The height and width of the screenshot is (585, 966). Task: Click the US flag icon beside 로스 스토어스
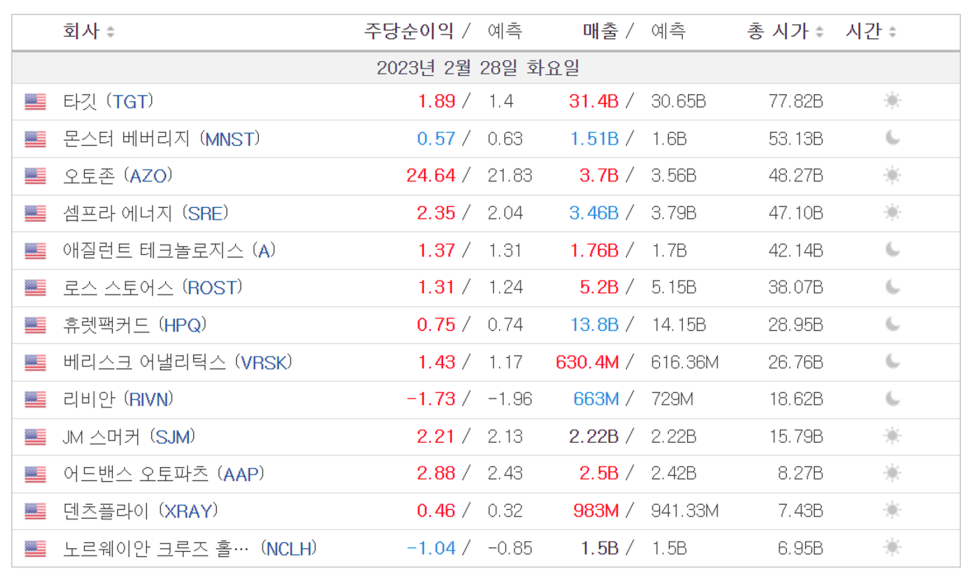tap(36, 288)
